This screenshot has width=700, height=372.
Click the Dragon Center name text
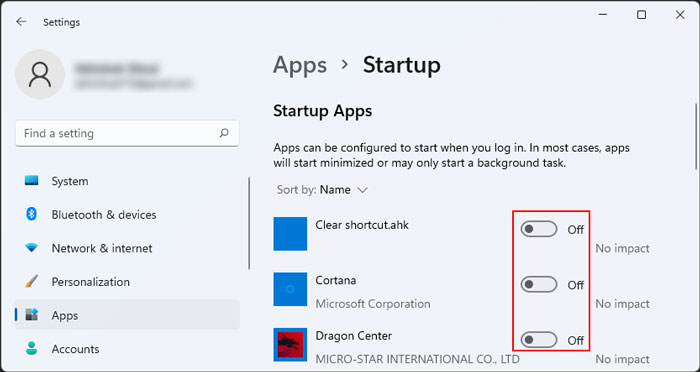[x=354, y=336]
